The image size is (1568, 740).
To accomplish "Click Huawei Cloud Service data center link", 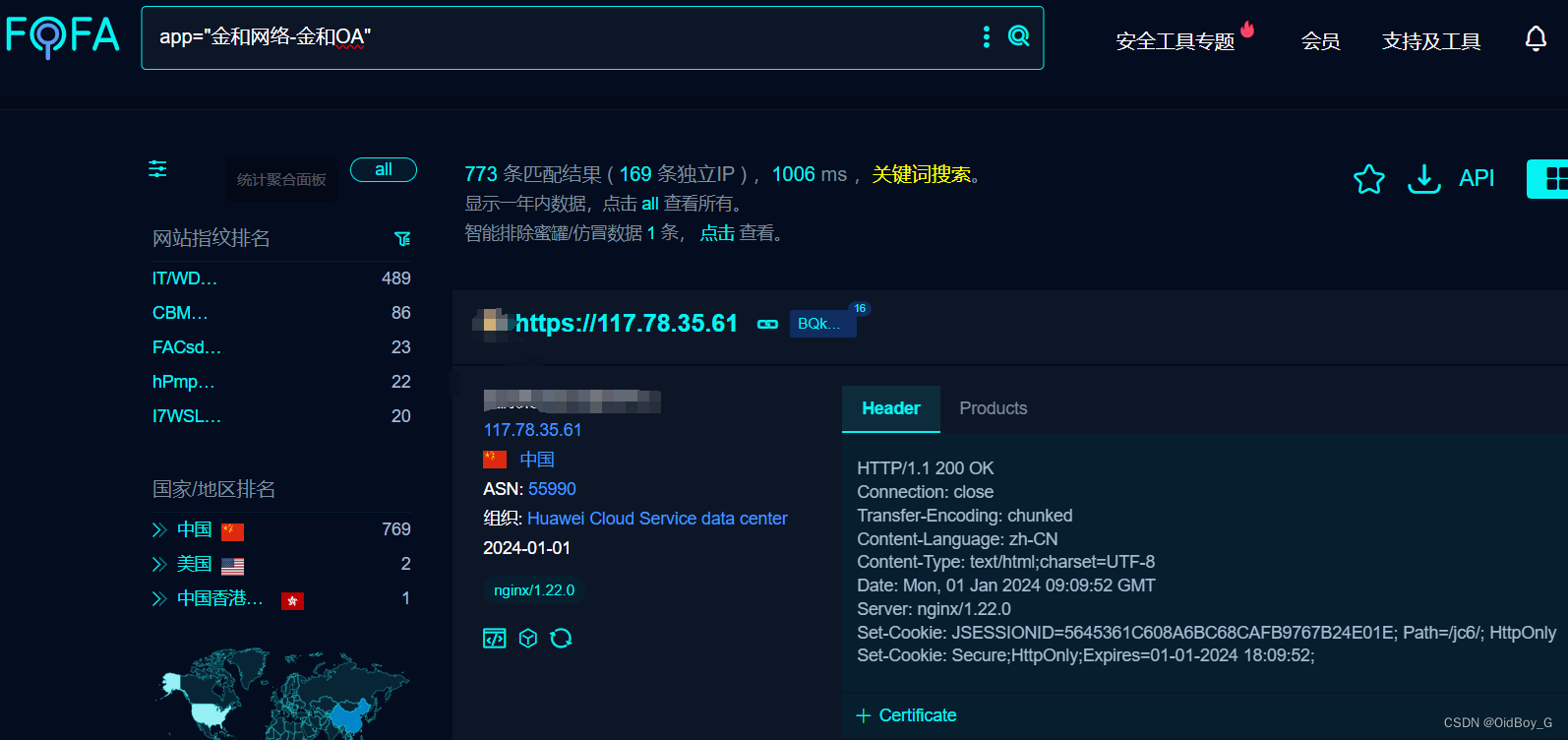I will (657, 519).
